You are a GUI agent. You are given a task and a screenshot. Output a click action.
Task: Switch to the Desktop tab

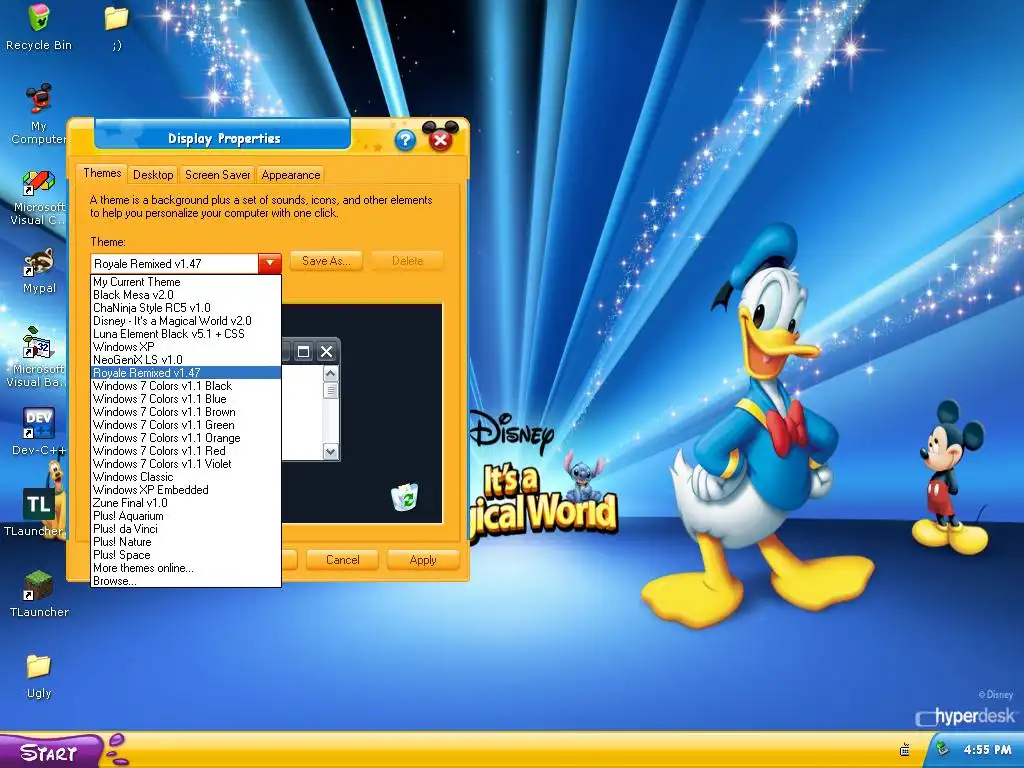(153, 175)
